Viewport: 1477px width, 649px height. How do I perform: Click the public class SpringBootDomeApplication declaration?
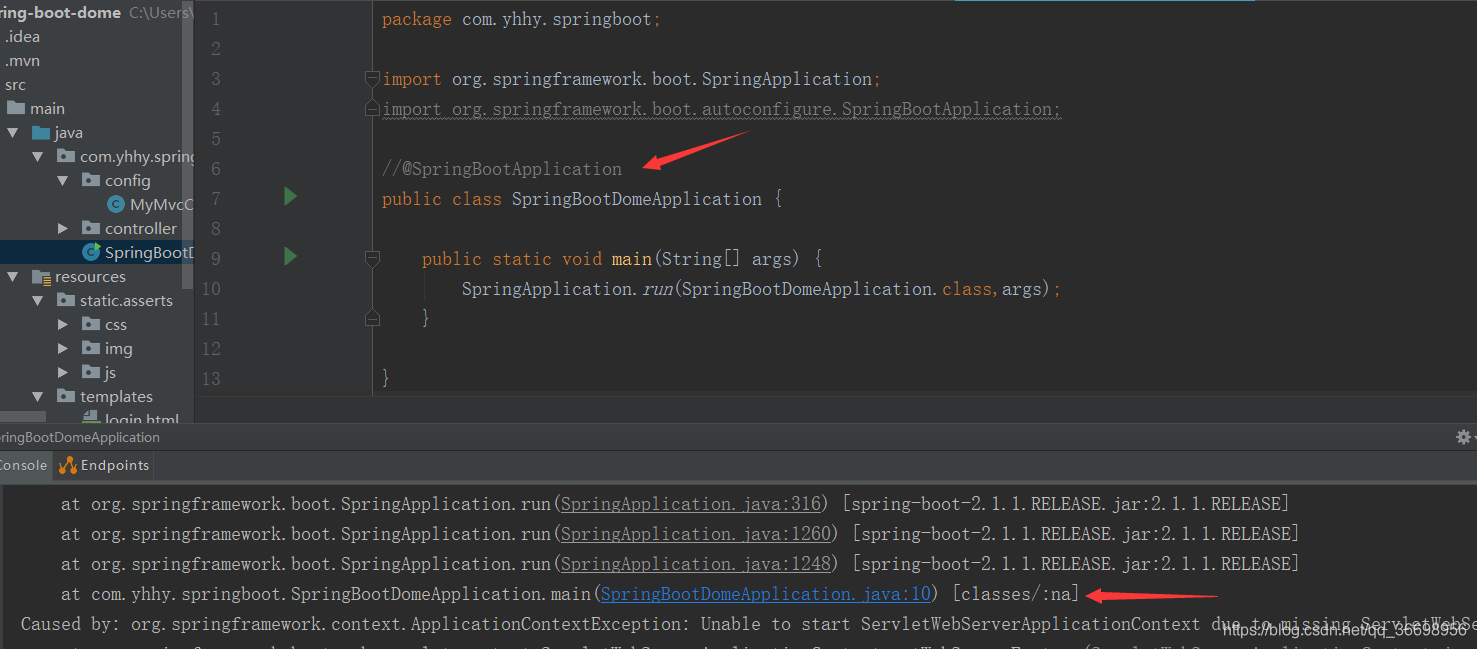[581, 199]
